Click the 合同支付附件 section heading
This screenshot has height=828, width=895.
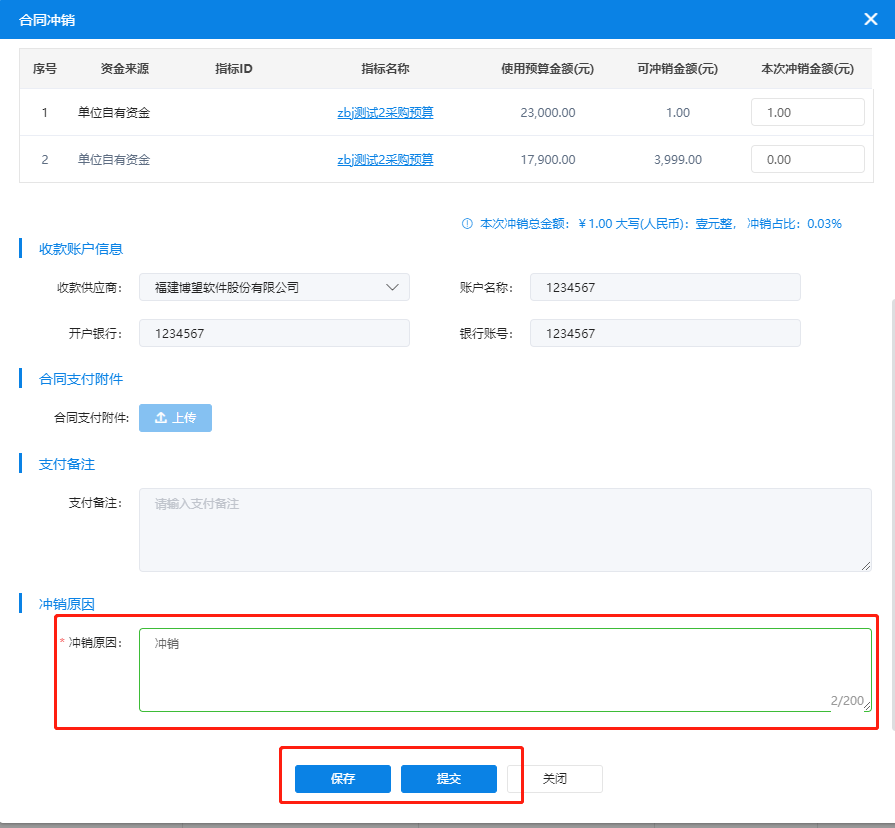tap(80, 379)
